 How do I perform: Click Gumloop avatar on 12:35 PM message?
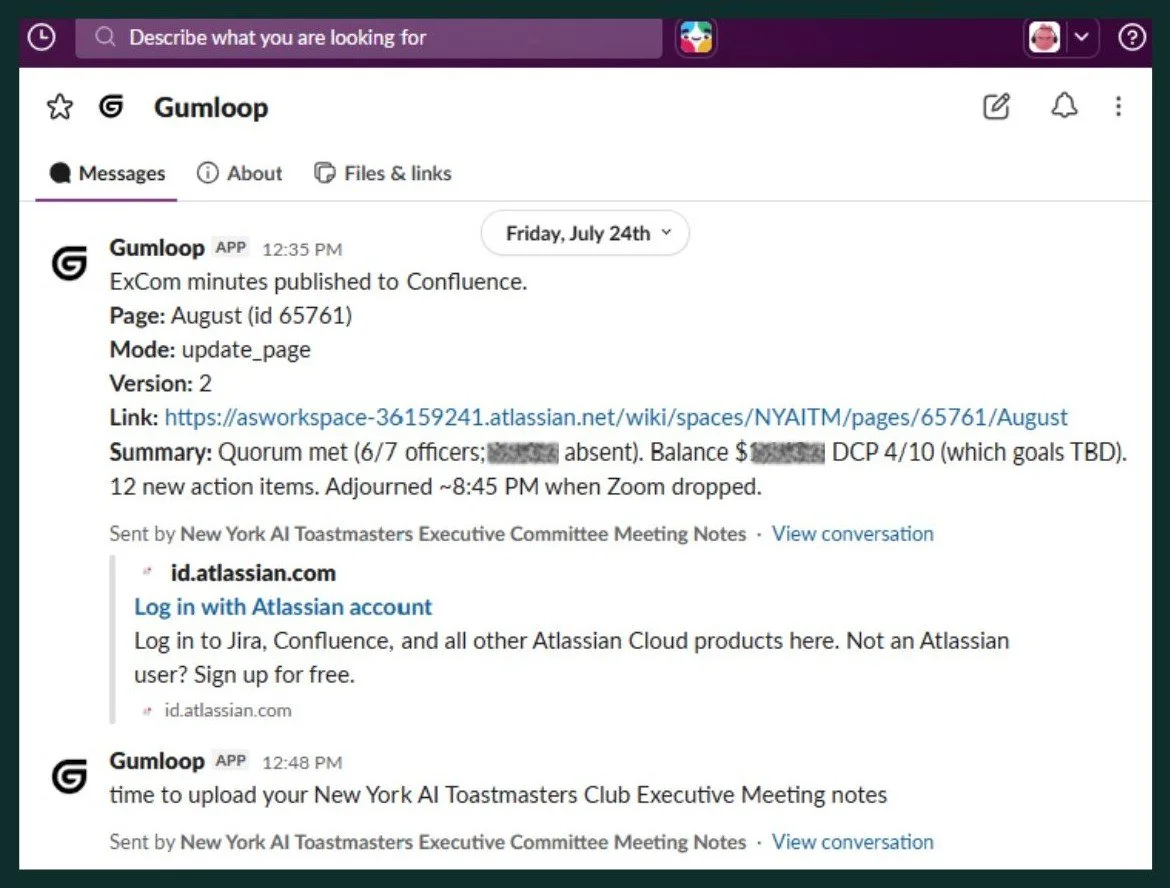coord(69,263)
